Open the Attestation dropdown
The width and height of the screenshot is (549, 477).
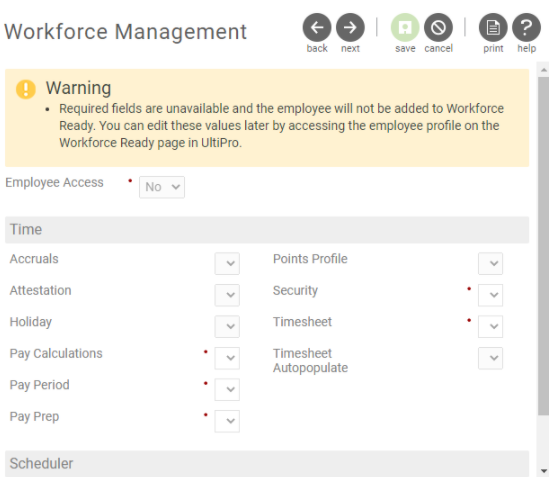point(227,295)
